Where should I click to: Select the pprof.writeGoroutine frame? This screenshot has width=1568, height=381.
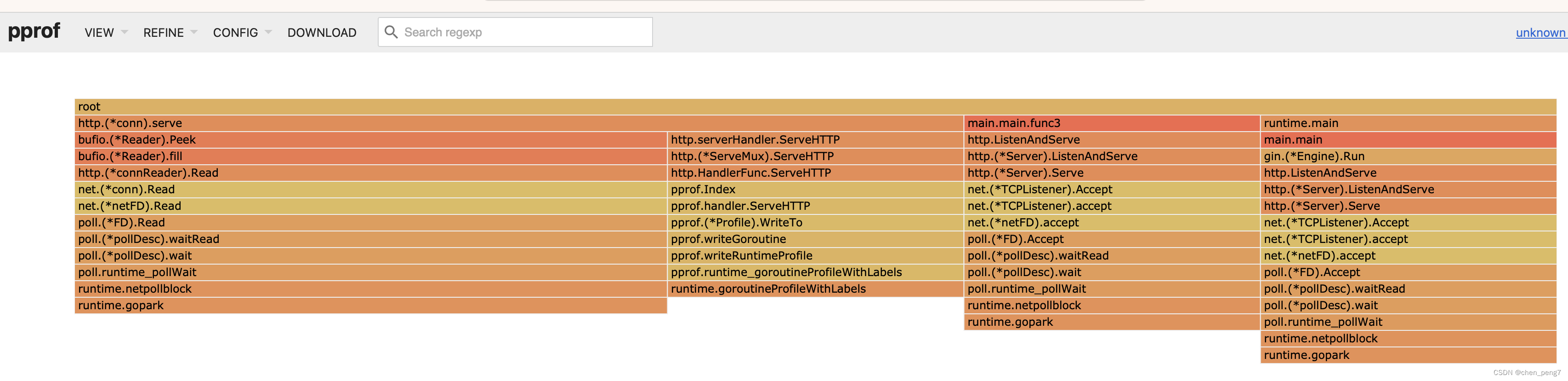[816, 239]
